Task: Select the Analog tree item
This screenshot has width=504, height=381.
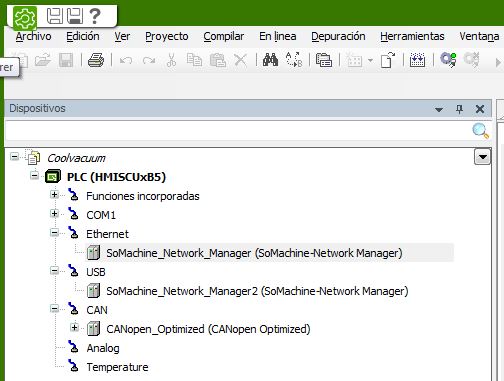Action: point(103,348)
